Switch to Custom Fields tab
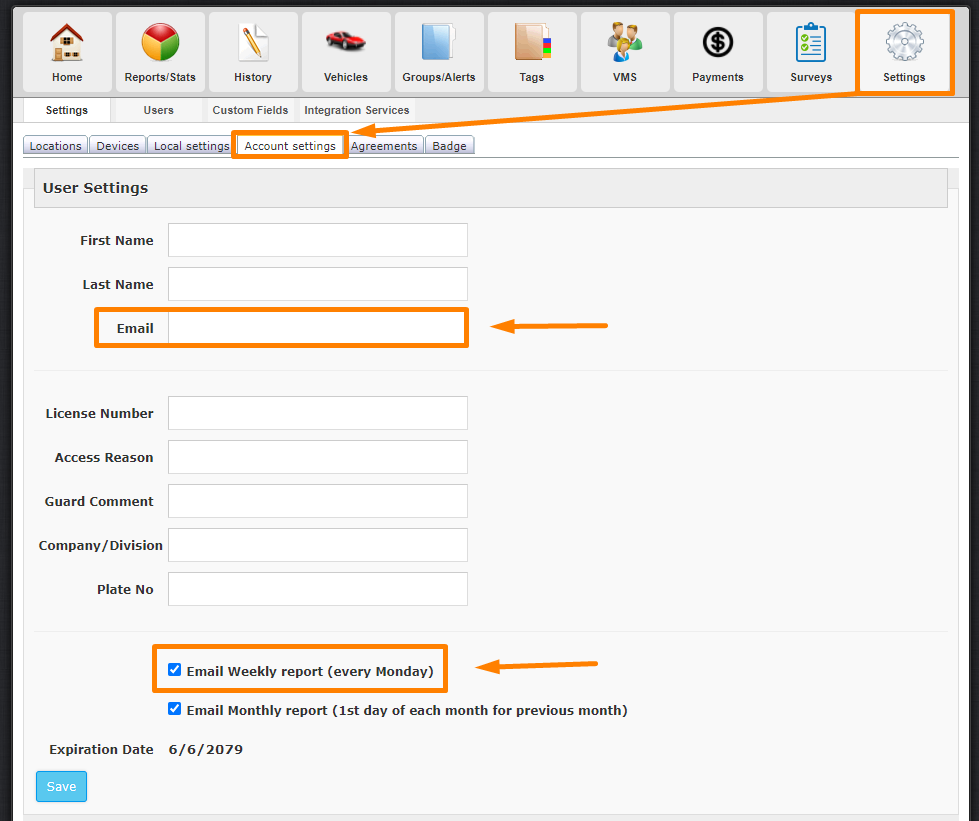Screen dimensions: 979x821 coord(250,110)
